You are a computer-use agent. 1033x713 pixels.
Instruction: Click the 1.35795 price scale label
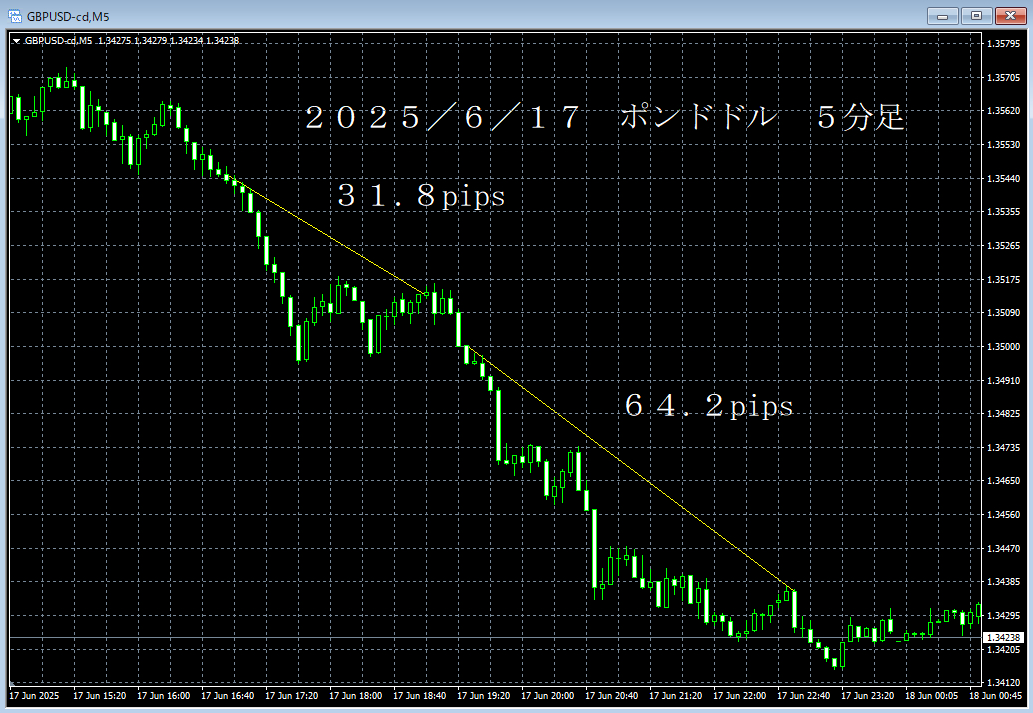click(1003, 43)
